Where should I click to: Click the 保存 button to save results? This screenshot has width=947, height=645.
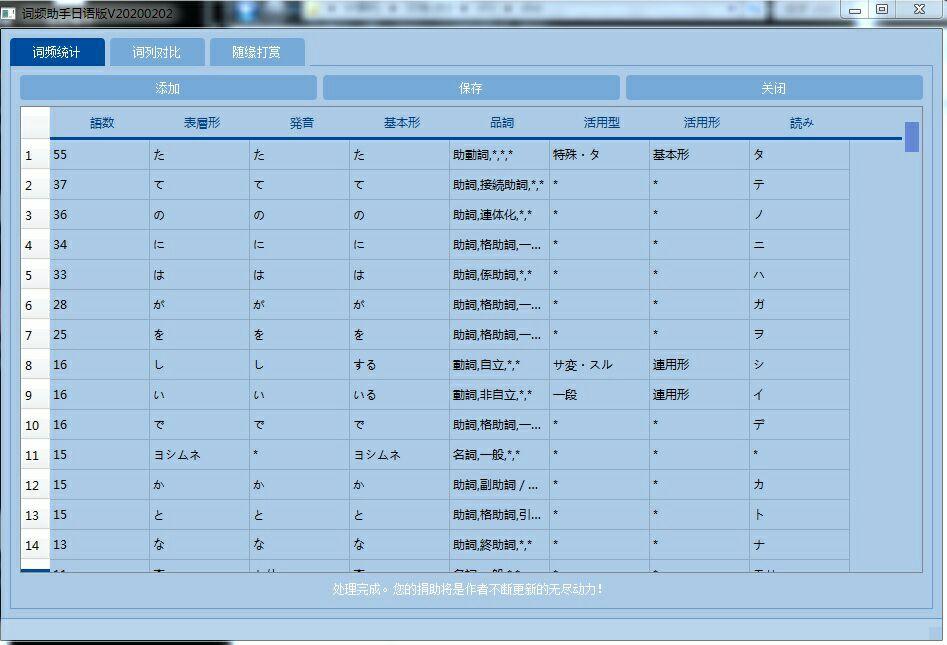click(x=472, y=87)
